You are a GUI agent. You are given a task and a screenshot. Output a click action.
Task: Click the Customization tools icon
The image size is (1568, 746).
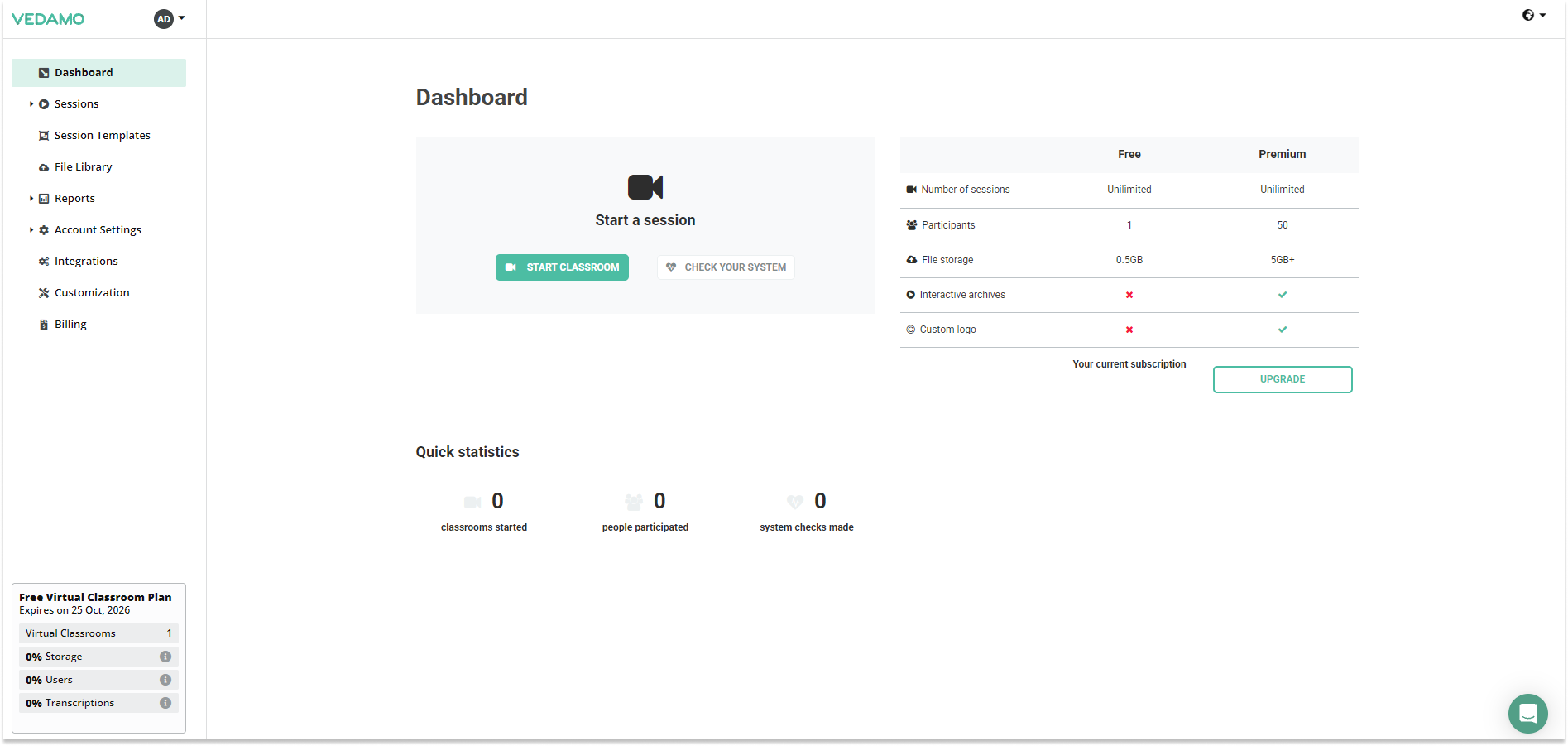(44, 293)
